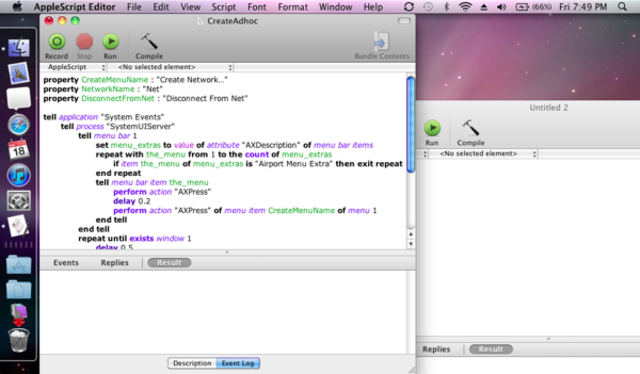
Task: Run the script in Untitled 2 window
Action: tap(432, 133)
